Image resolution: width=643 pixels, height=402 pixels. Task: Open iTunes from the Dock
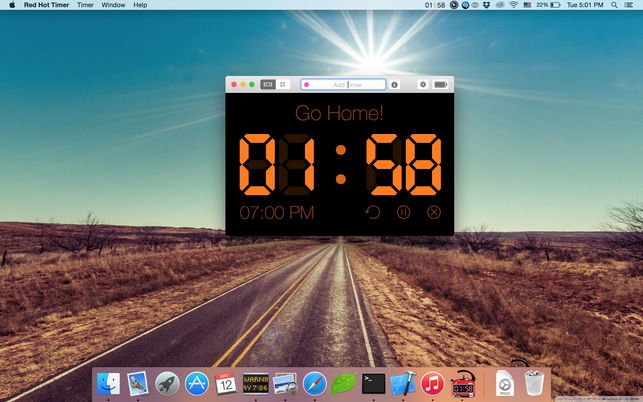(433, 384)
